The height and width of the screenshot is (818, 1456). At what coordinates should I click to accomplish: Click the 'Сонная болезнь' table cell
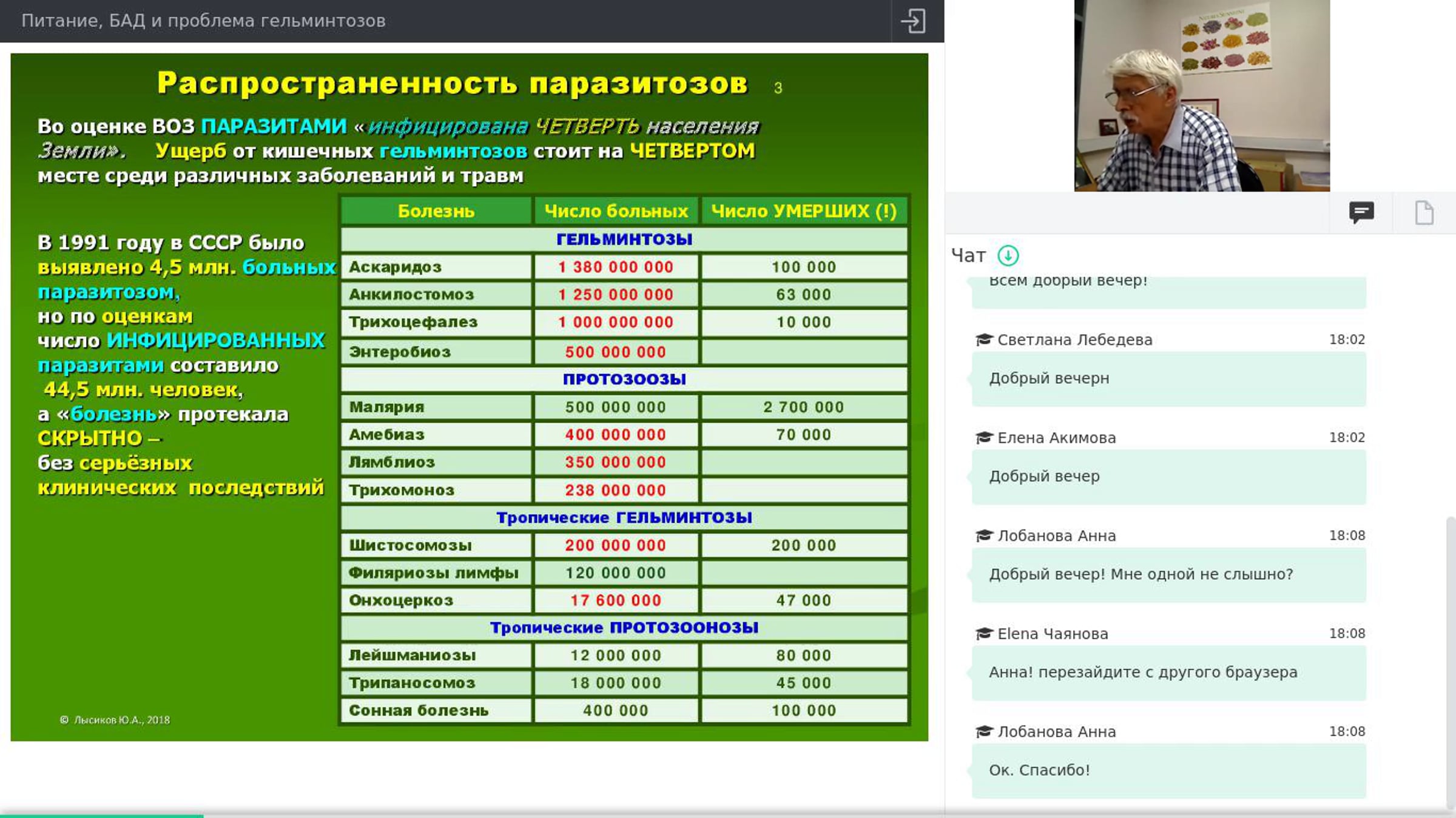436,711
